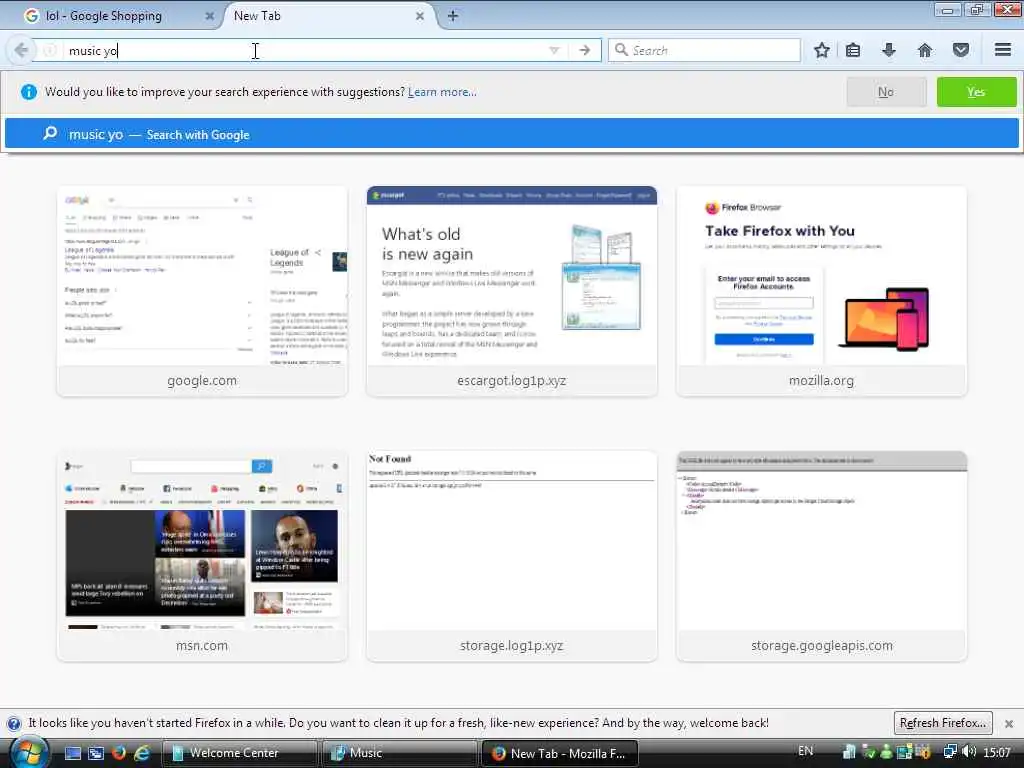Switch to Welcome Center taskbar window

pyautogui.click(x=239, y=753)
